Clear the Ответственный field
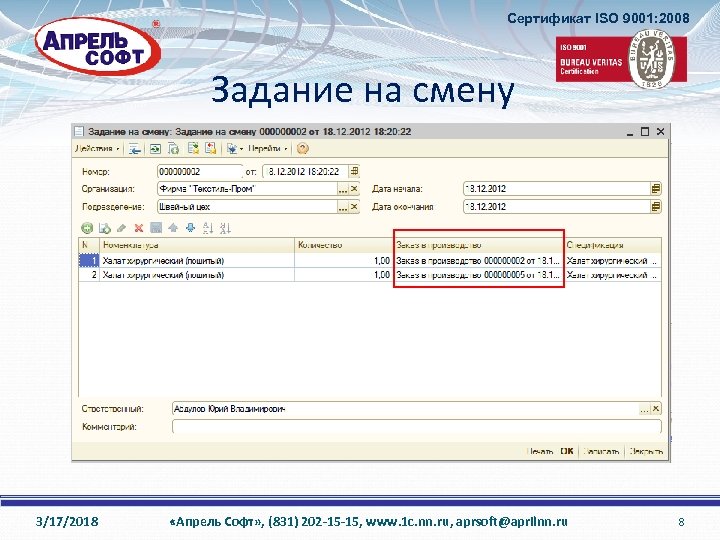This screenshot has width=720, height=540. pyautogui.click(x=656, y=409)
